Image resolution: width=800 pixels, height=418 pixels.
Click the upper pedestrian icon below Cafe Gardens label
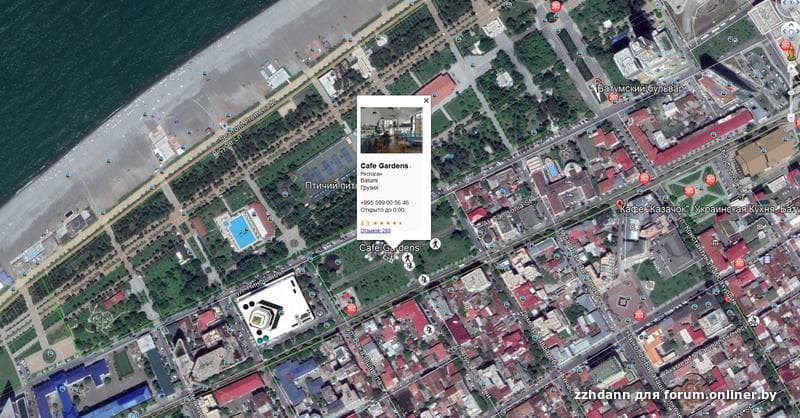coord(407,257)
